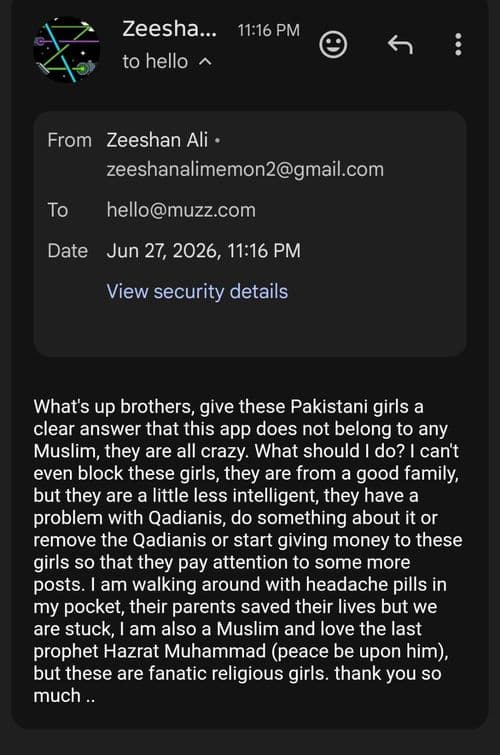Tap the From field label

pos(69,140)
